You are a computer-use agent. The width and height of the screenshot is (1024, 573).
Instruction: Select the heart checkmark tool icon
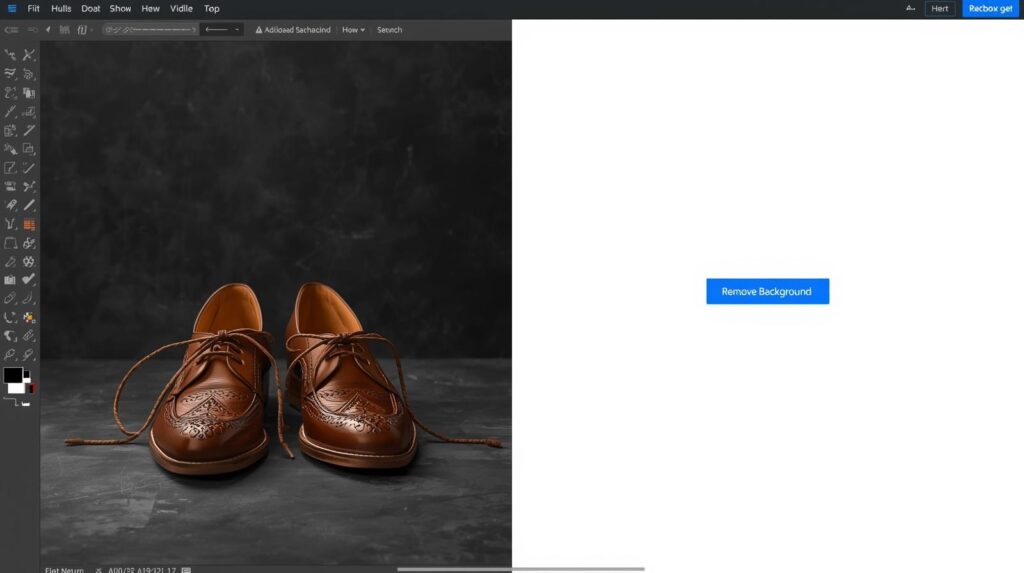click(x=29, y=280)
